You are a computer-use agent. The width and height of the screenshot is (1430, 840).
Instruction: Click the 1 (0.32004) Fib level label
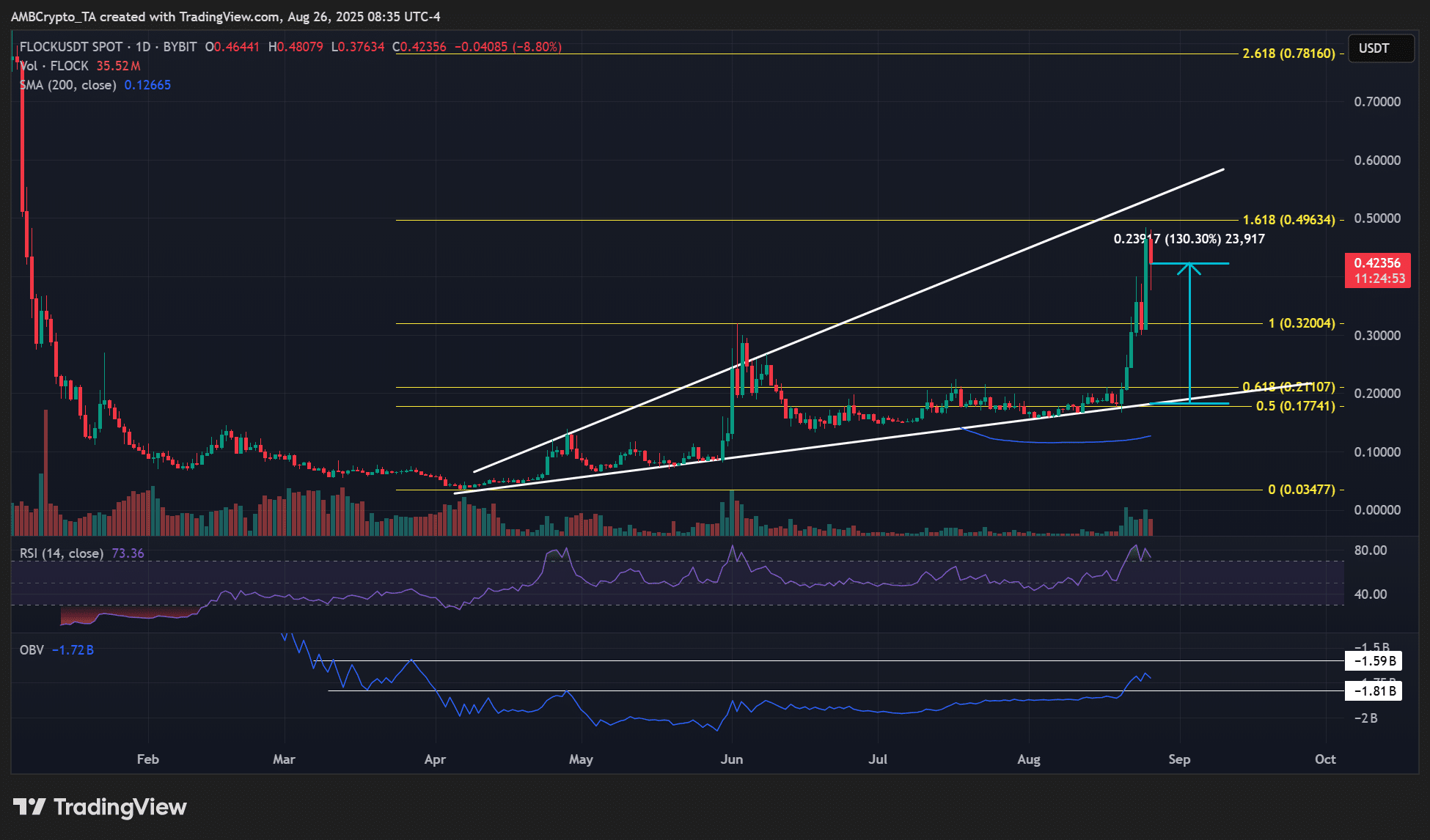[1301, 323]
